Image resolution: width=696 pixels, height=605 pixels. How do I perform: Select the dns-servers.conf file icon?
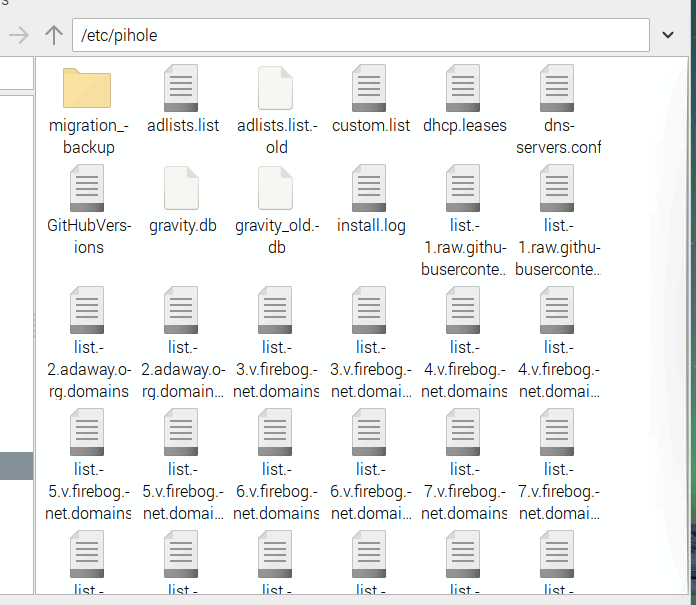point(557,88)
